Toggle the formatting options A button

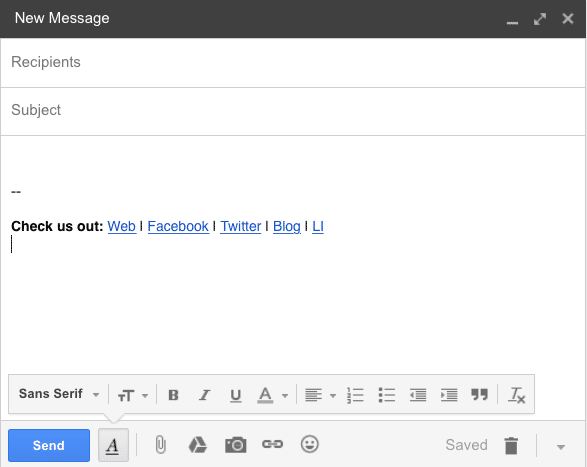click(x=113, y=445)
